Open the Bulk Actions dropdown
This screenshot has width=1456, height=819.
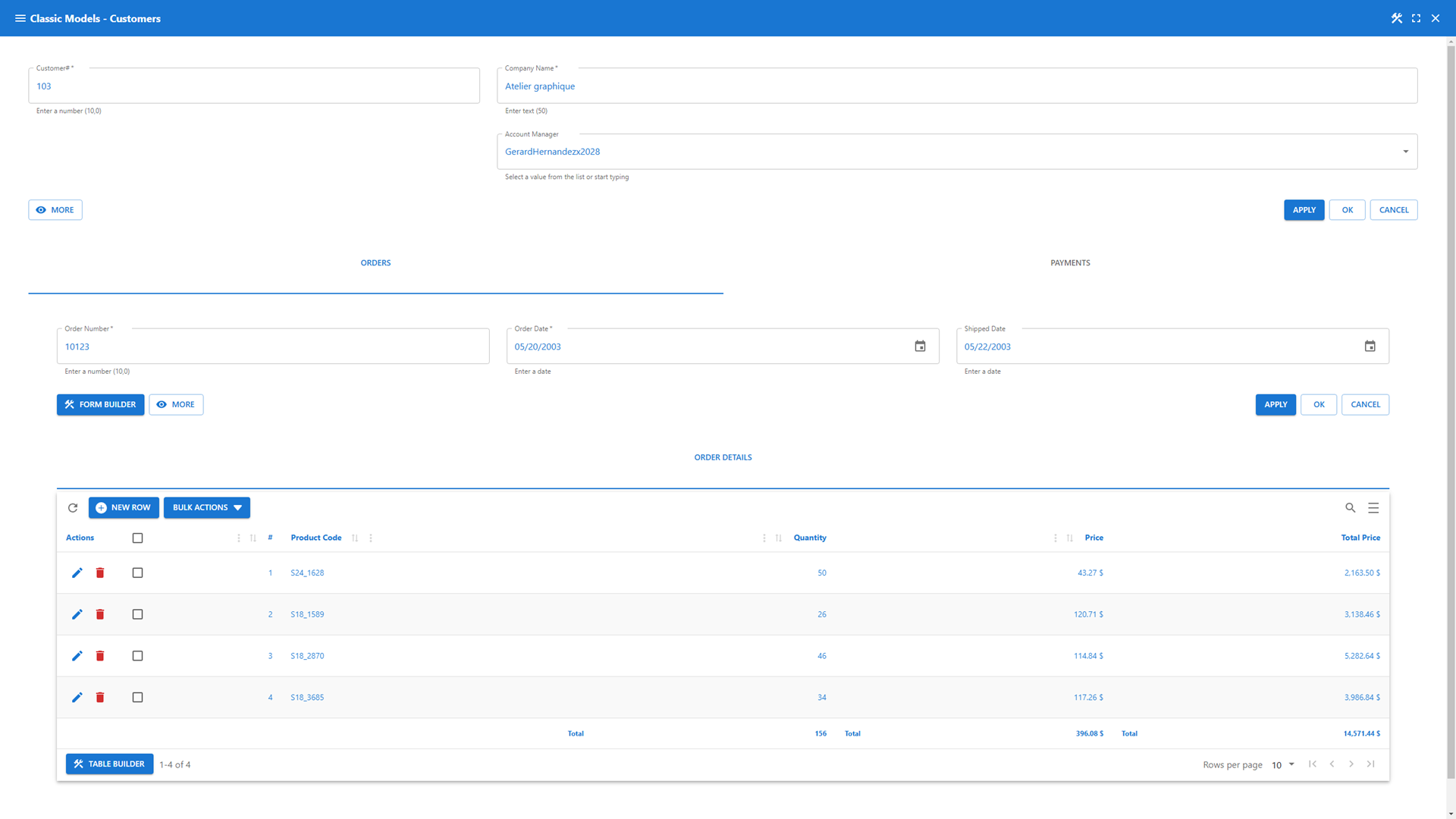tap(207, 508)
